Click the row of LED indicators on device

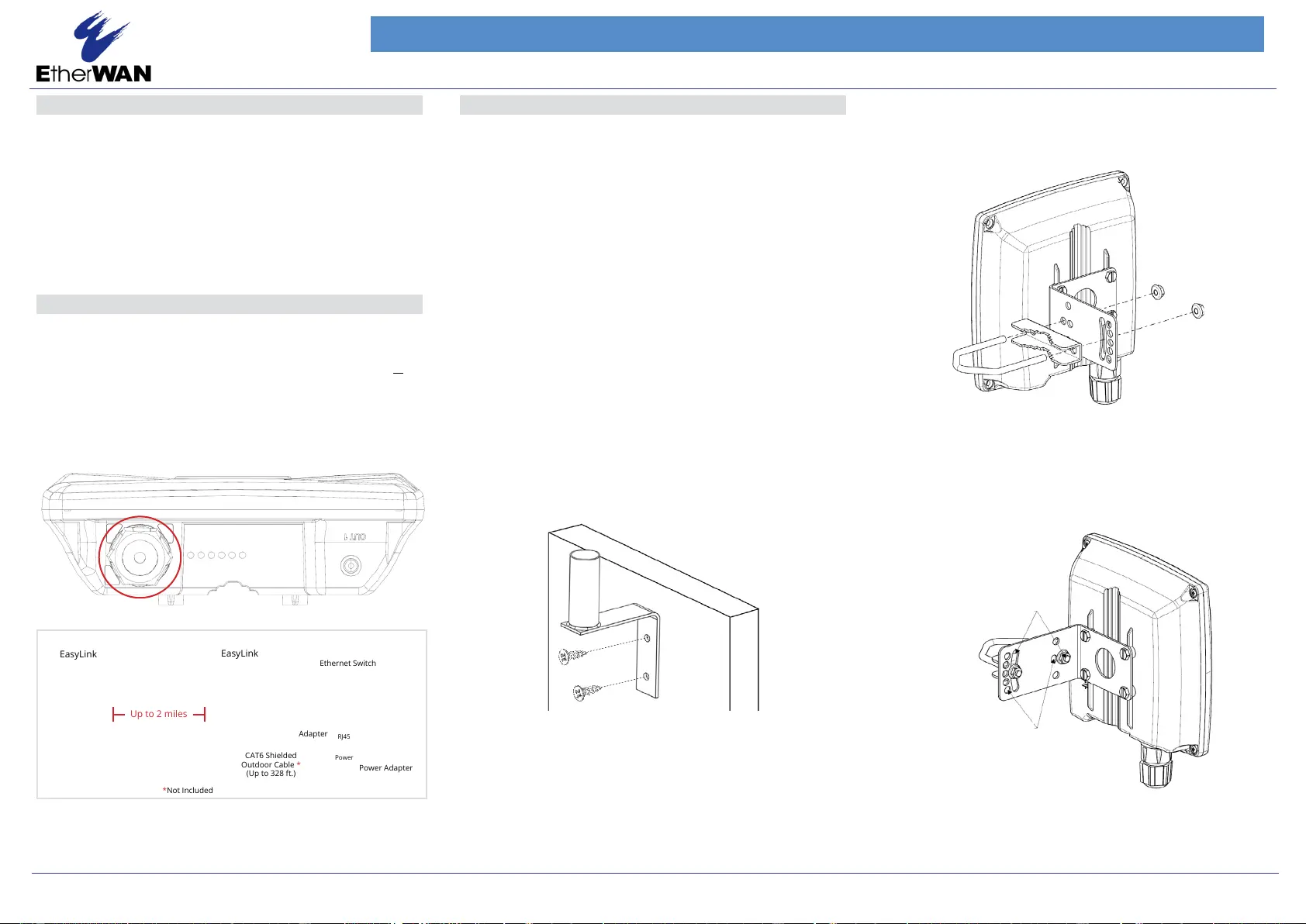tap(216, 555)
